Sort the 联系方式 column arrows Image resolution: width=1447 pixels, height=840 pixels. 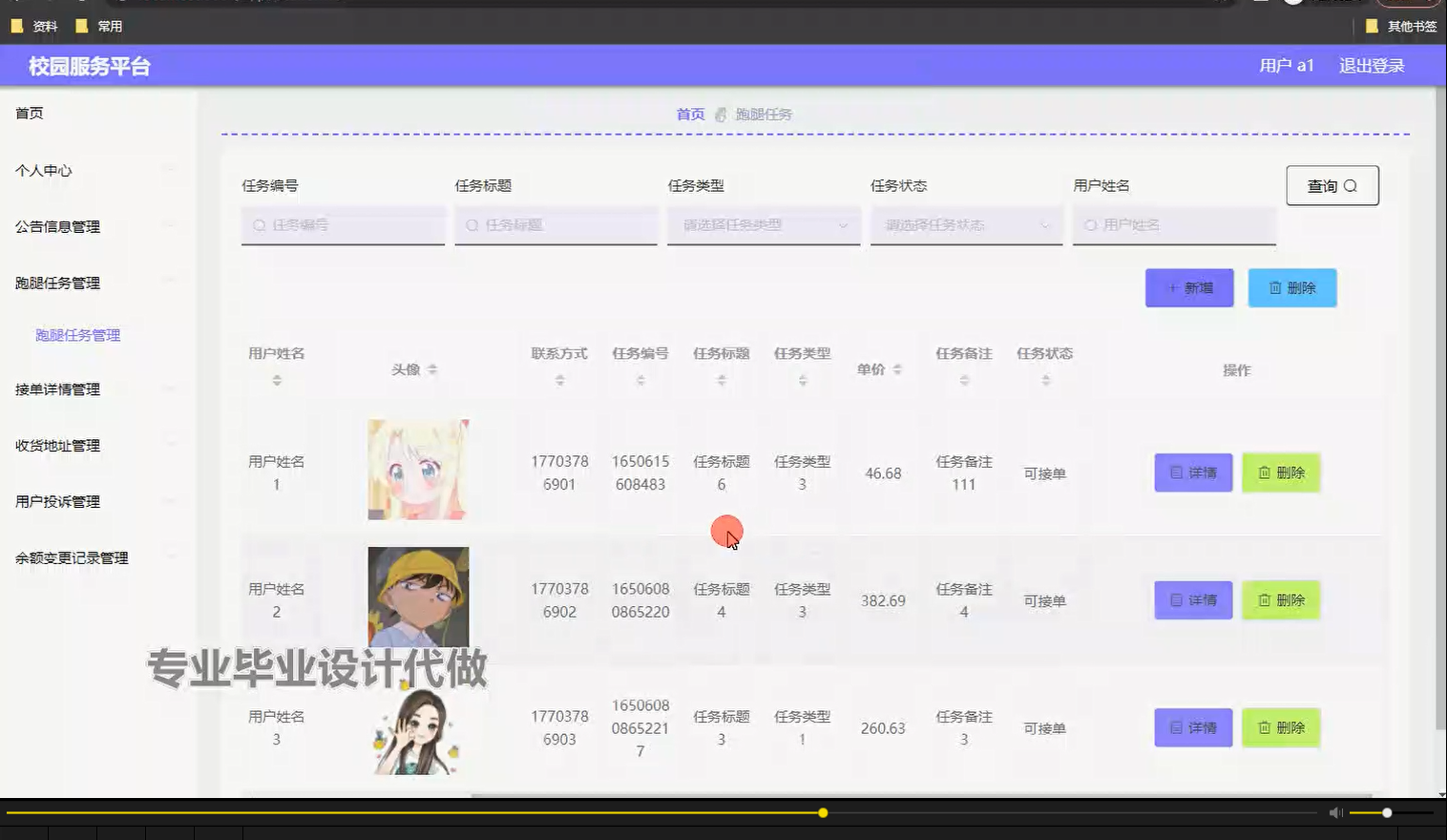click(560, 380)
